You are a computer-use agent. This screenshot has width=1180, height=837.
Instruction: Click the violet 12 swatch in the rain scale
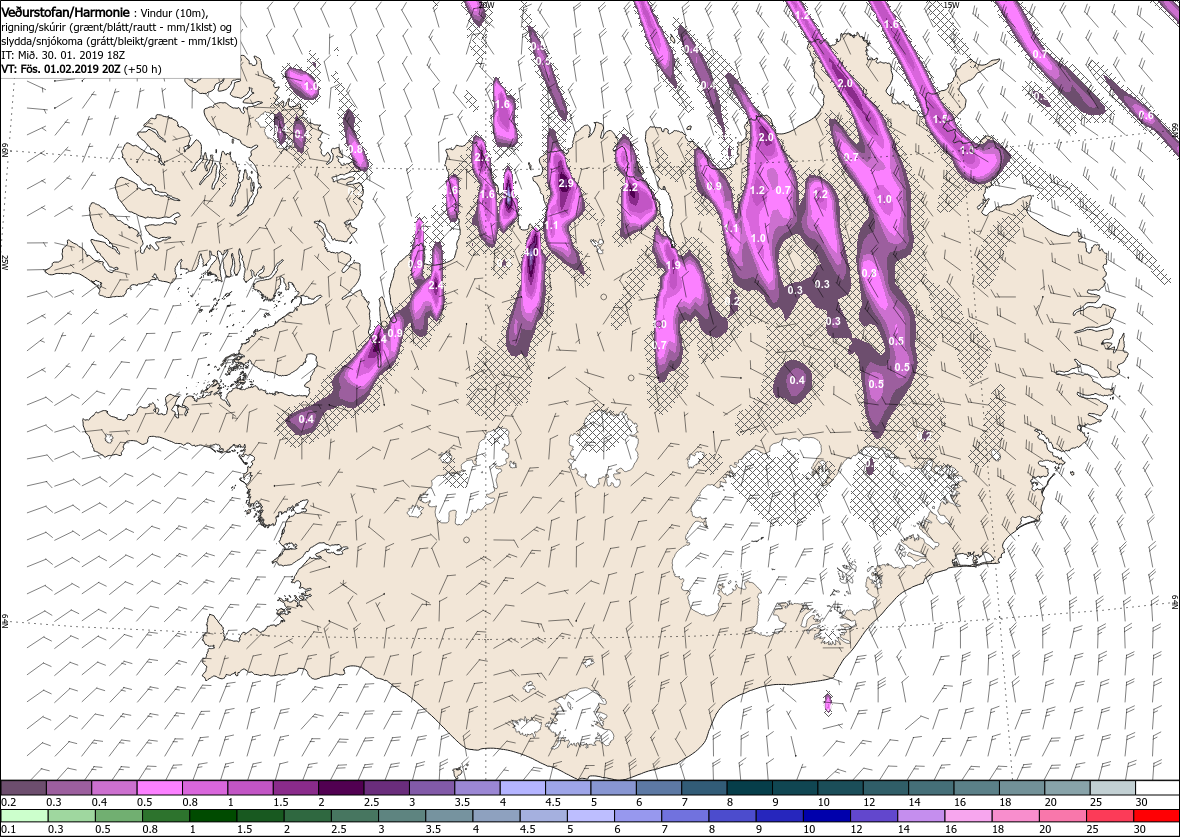point(873,816)
